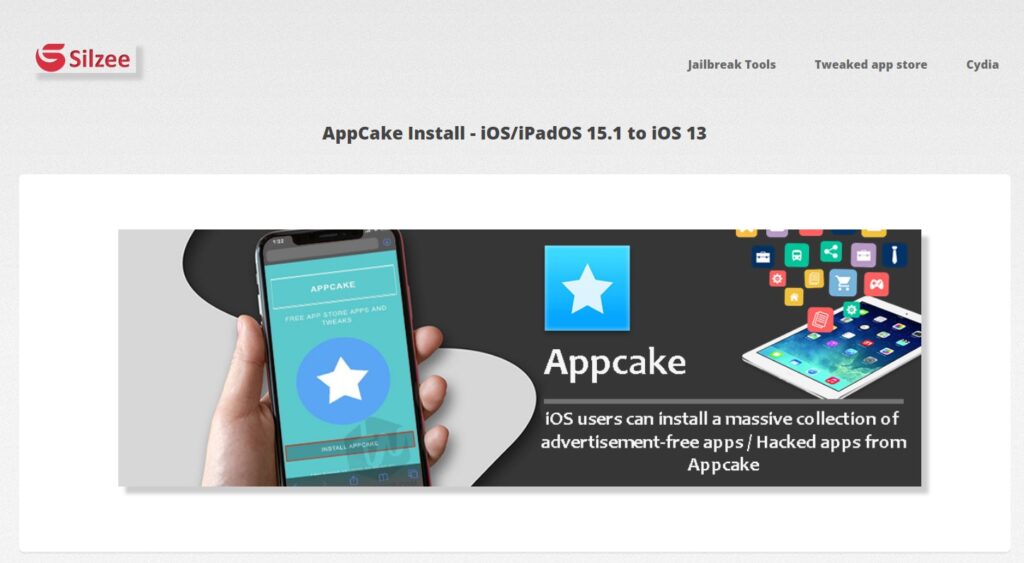Click the yellow house app icon
The height and width of the screenshot is (563, 1024).
coord(793,297)
